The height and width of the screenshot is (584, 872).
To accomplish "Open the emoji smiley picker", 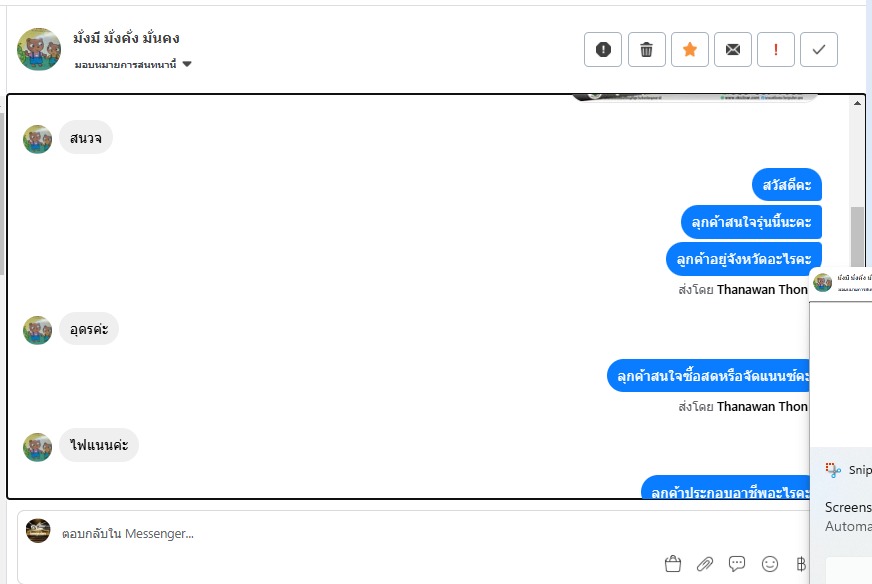I will pos(770,564).
